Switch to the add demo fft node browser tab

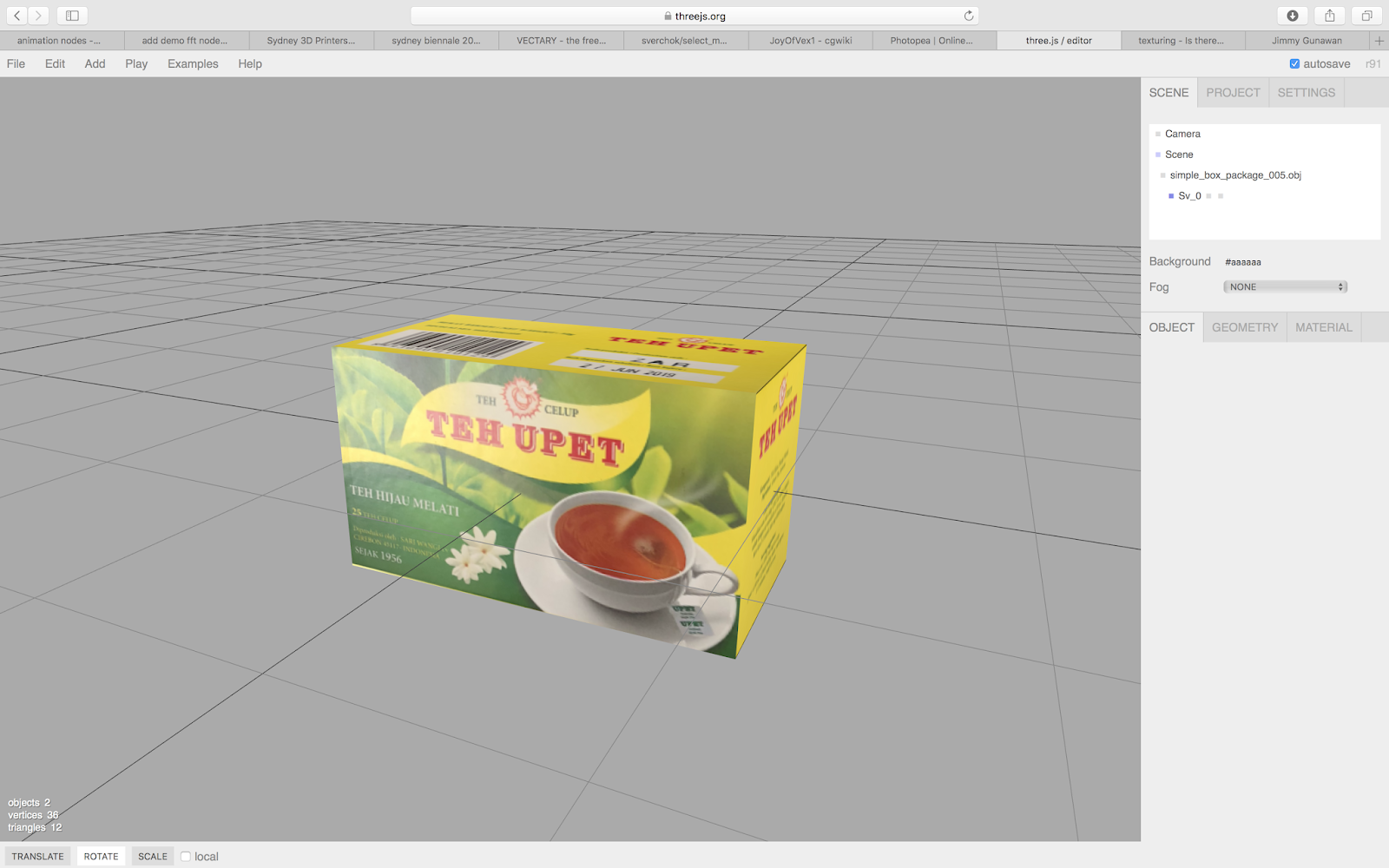click(187, 41)
